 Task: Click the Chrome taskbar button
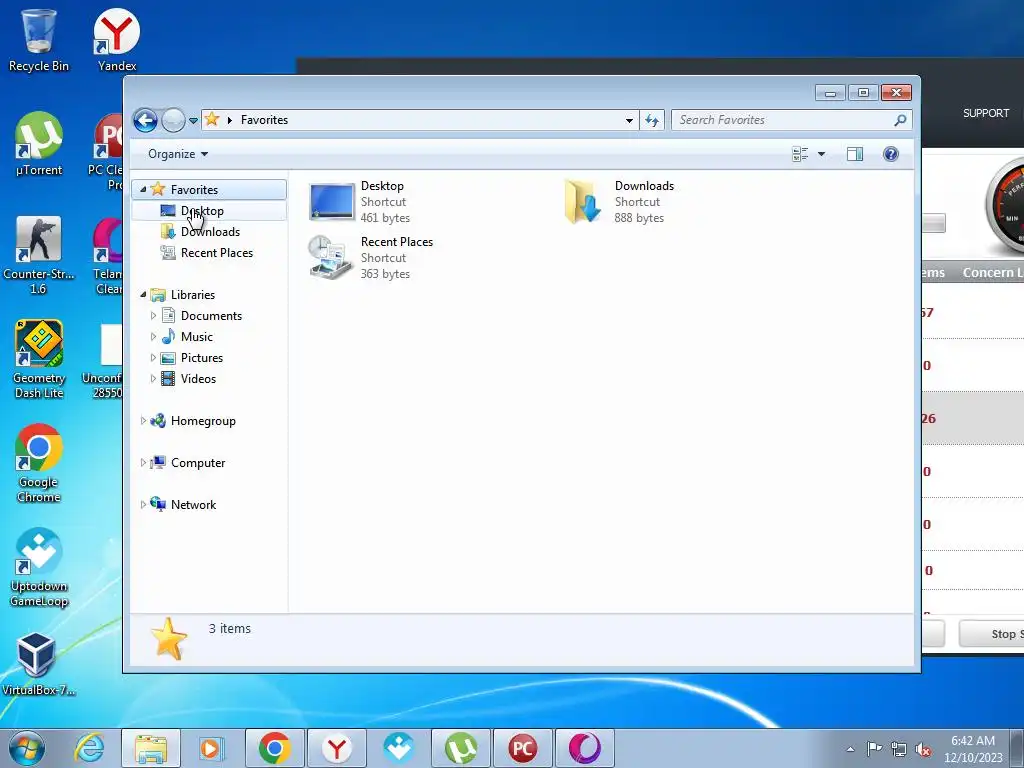pyautogui.click(x=274, y=748)
